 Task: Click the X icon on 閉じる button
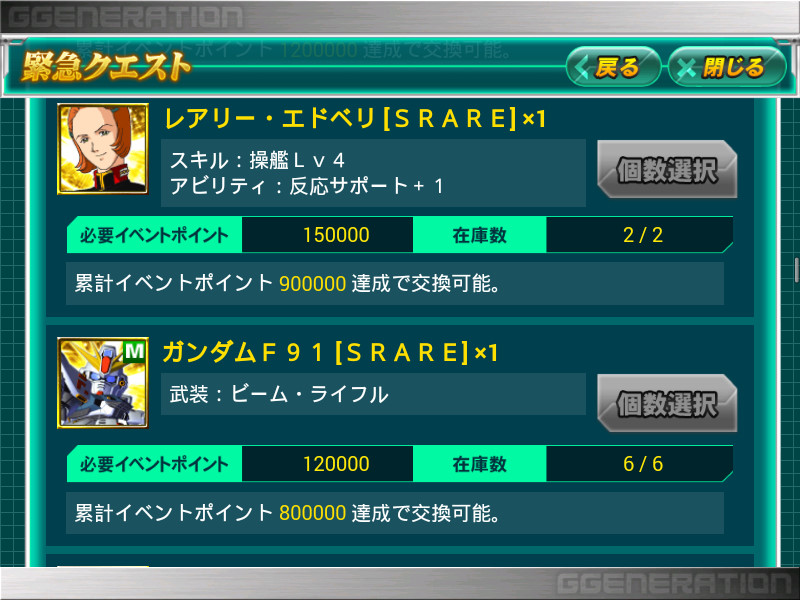(686, 68)
